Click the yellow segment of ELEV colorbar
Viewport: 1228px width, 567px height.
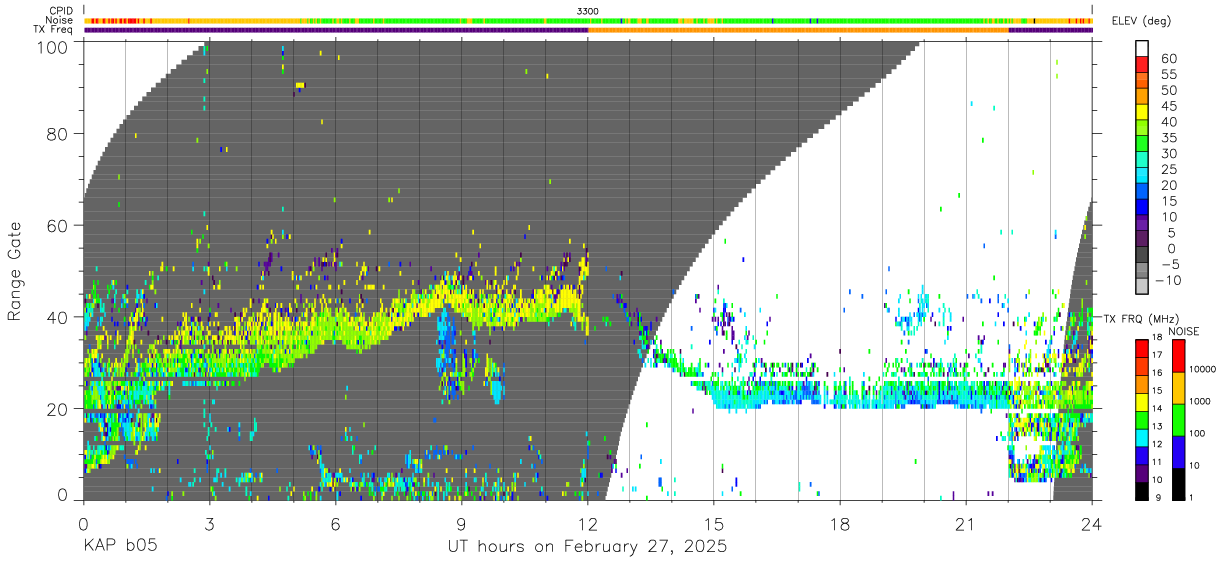coord(1142,112)
